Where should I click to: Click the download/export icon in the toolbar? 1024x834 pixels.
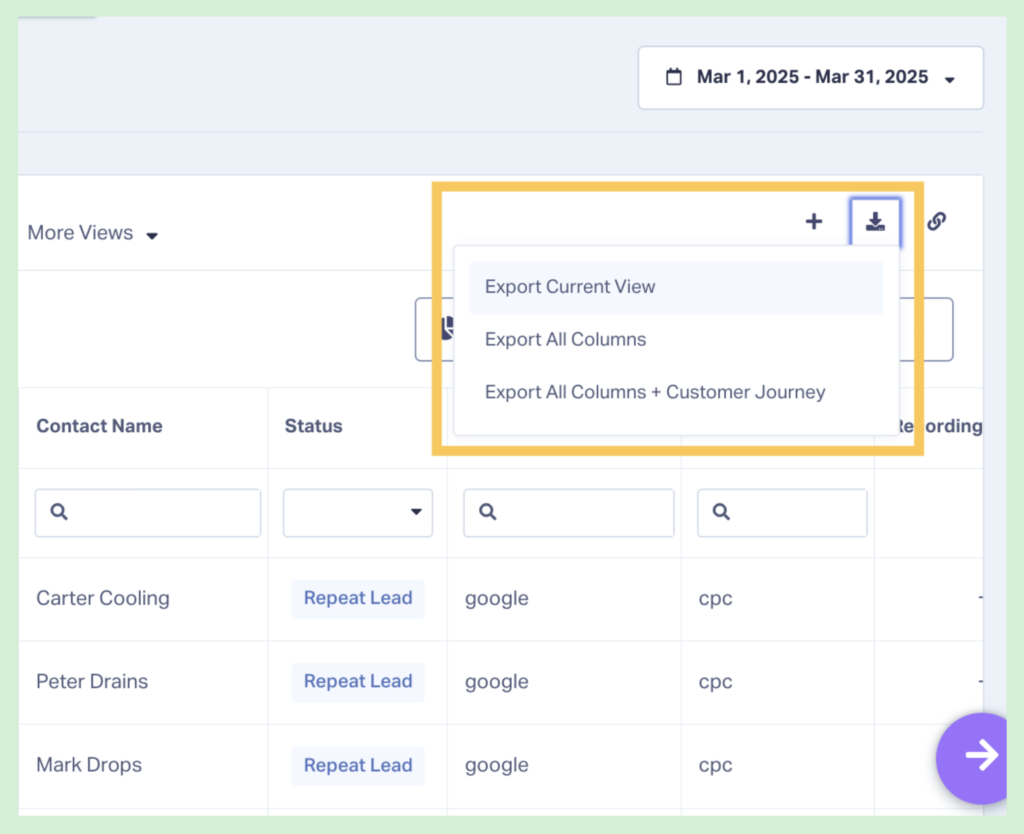(875, 221)
